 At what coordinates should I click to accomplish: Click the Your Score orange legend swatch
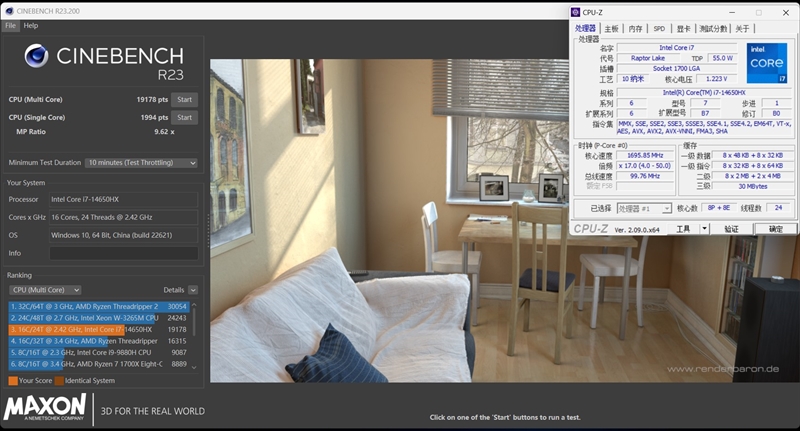13,381
